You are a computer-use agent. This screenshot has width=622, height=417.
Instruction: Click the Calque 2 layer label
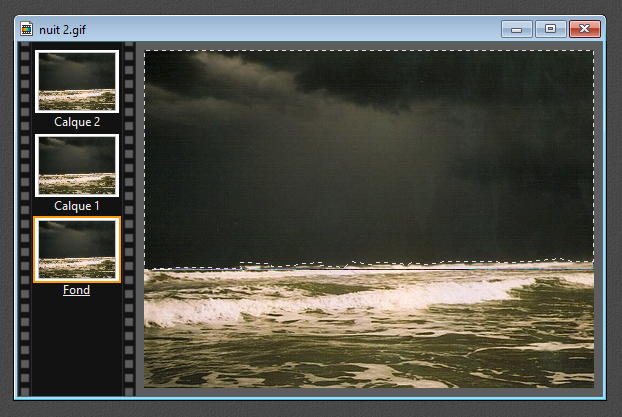[77, 123]
